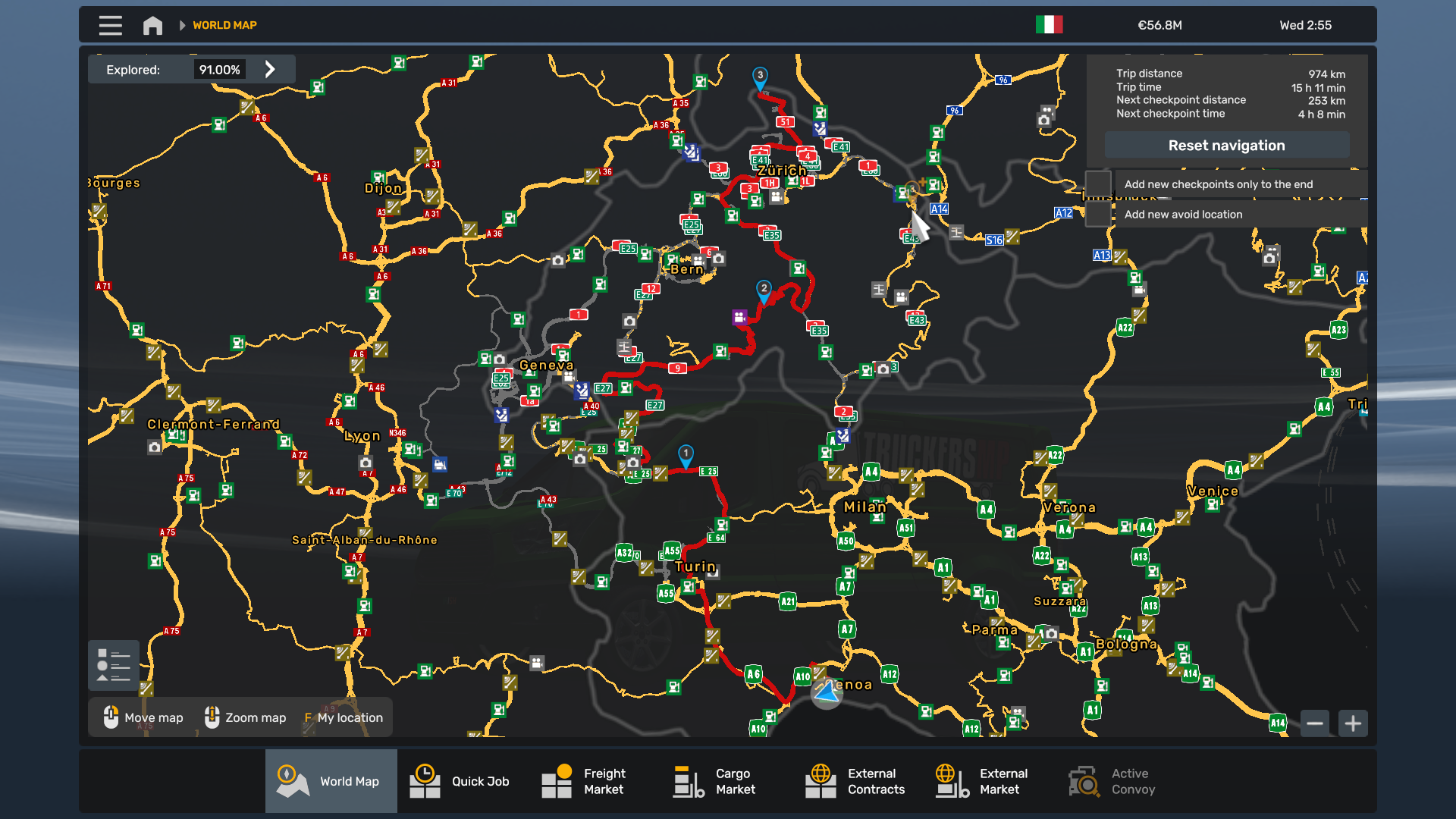Zoom in with the plus button
1456x819 pixels.
(1353, 723)
